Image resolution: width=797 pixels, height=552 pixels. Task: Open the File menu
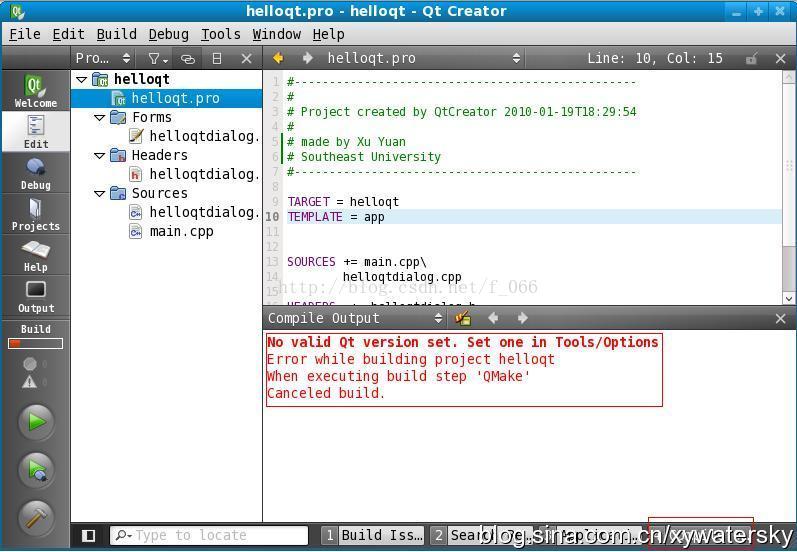(25, 34)
